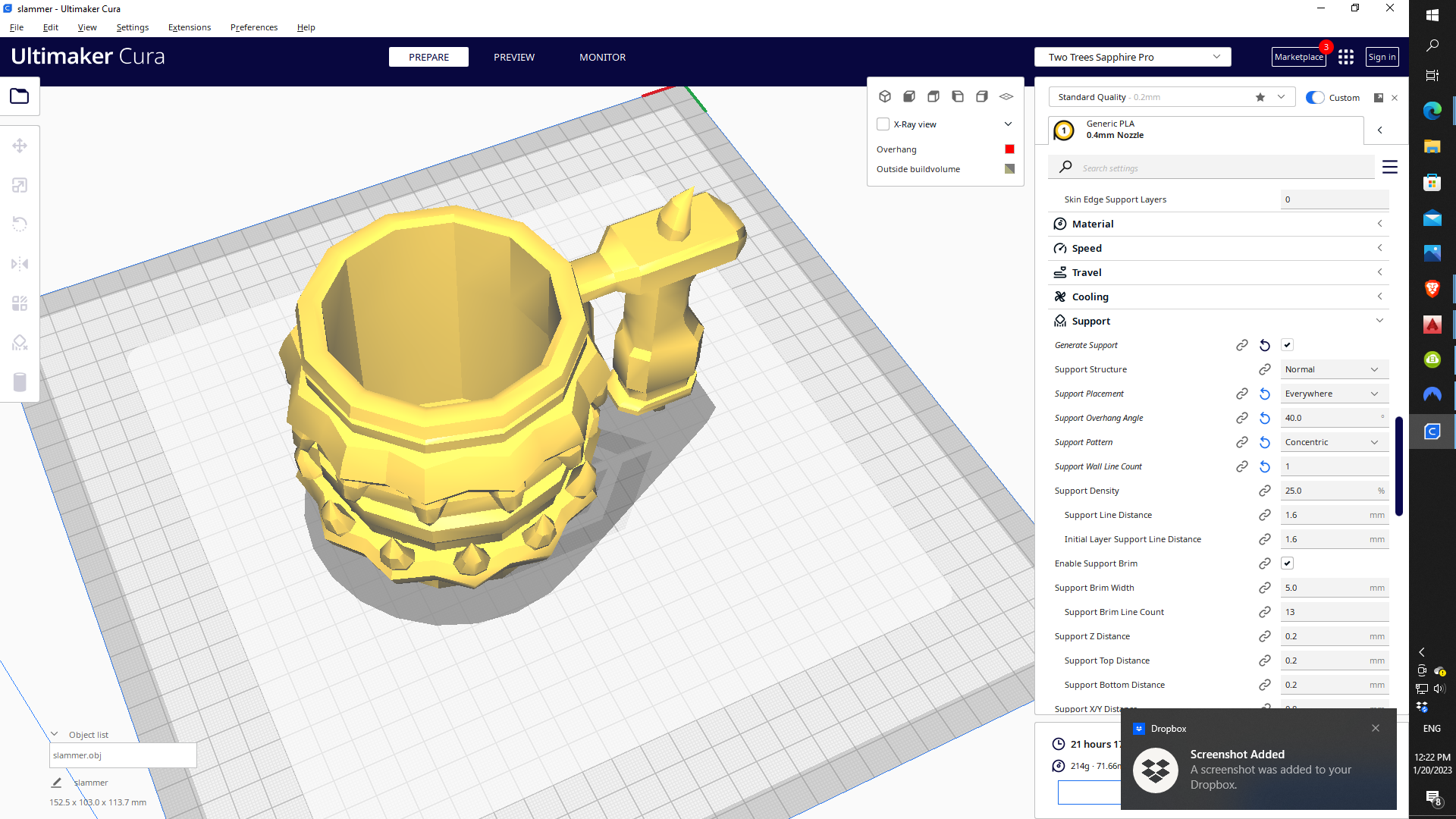
Task: Click link icon beside Support Structure
Action: pos(1265,369)
